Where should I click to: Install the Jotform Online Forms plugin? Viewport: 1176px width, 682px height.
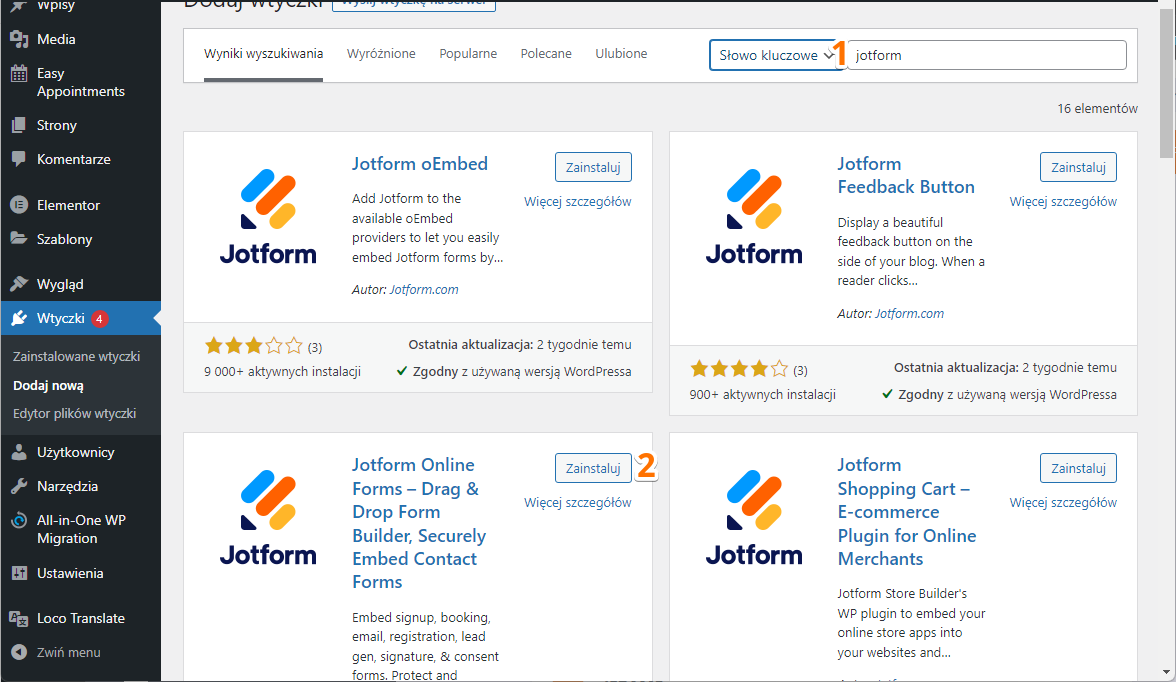click(x=593, y=468)
